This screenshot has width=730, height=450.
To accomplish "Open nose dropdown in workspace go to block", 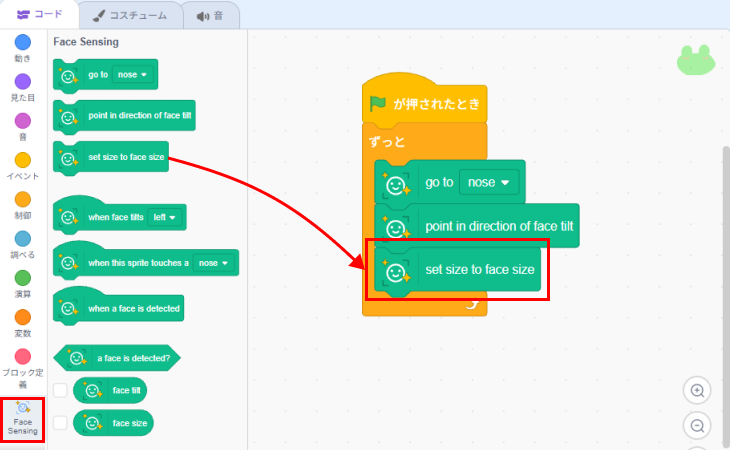I will [489, 183].
